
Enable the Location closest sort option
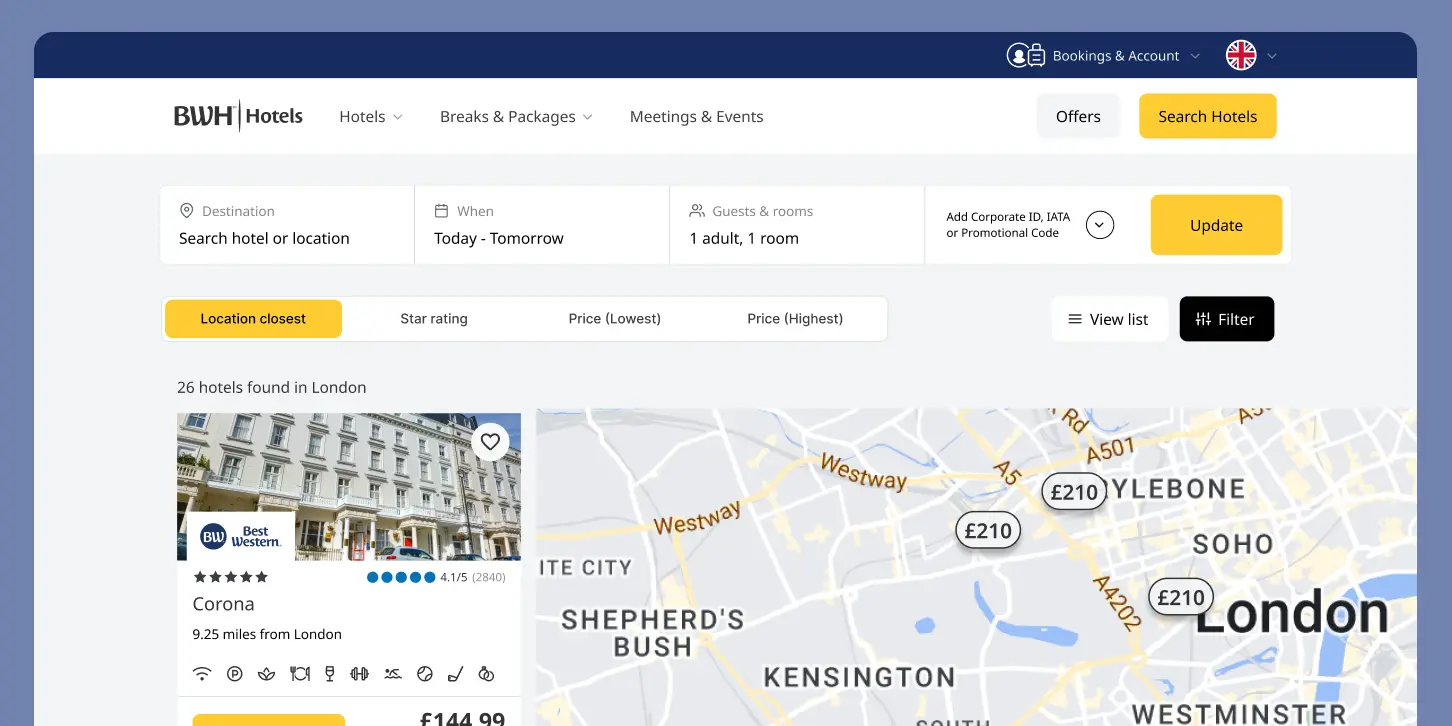[x=253, y=318]
